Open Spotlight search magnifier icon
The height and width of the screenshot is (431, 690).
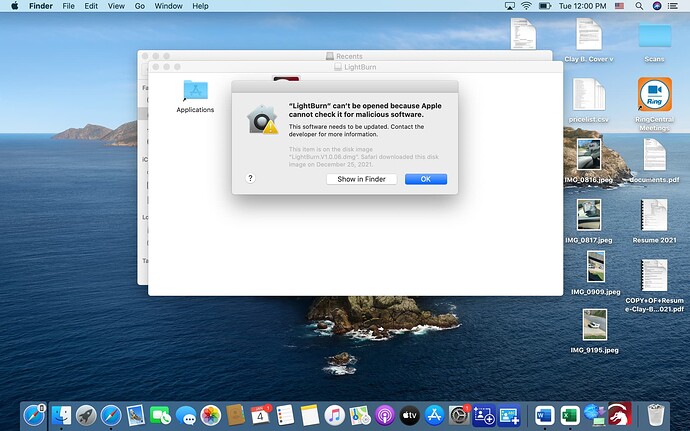click(639, 6)
